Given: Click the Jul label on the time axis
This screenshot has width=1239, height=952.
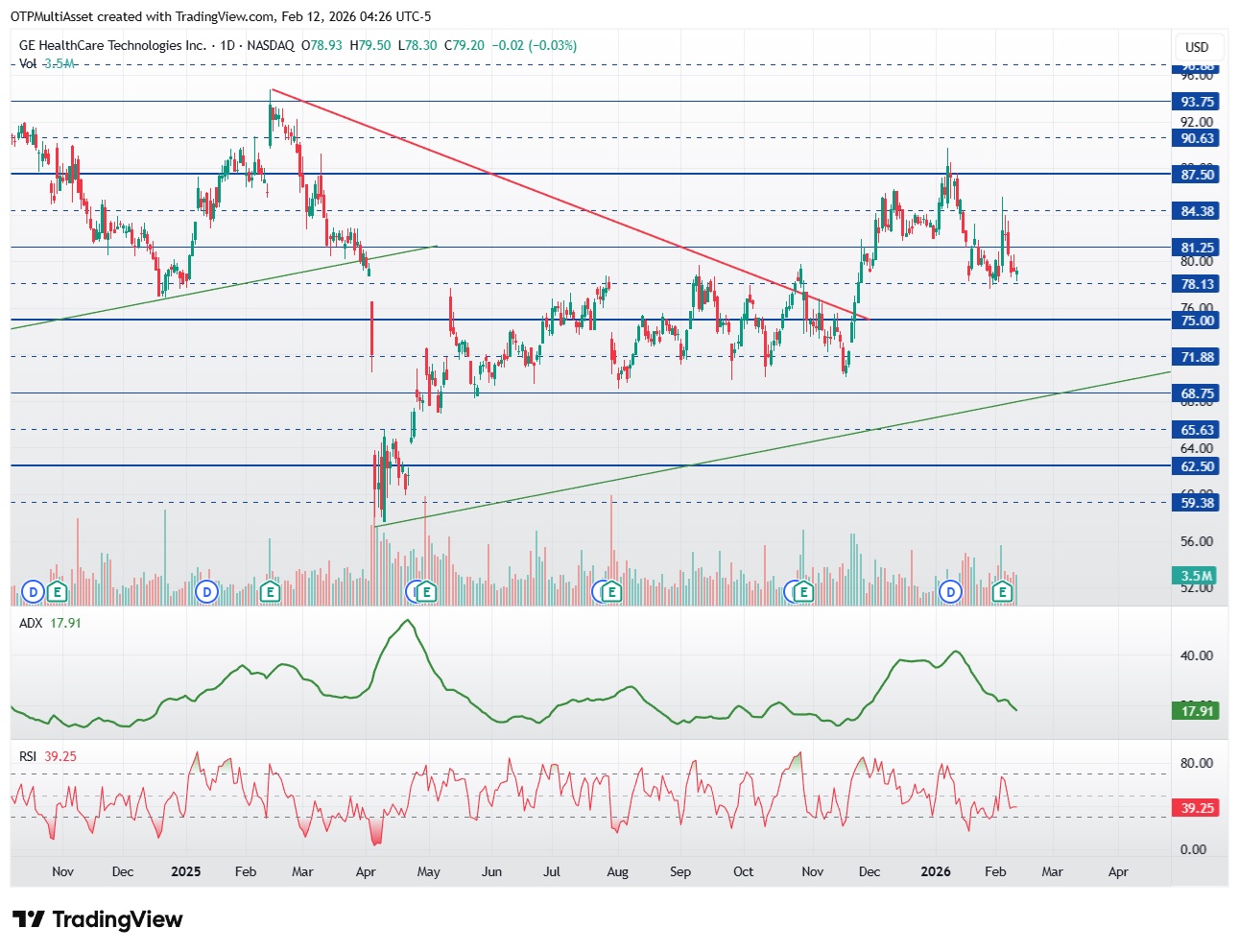Looking at the screenshot, I should [552, 871].
